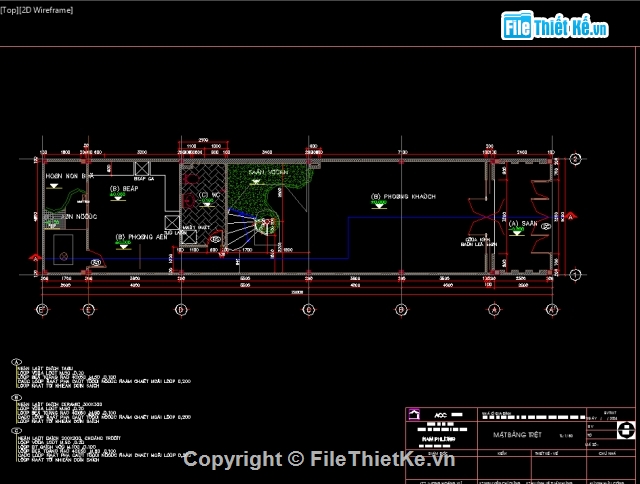Image resolution: width=640 pixels, height=484 pixels.
Task: Select the '7100' top dimension text
Action: point(402,152)
